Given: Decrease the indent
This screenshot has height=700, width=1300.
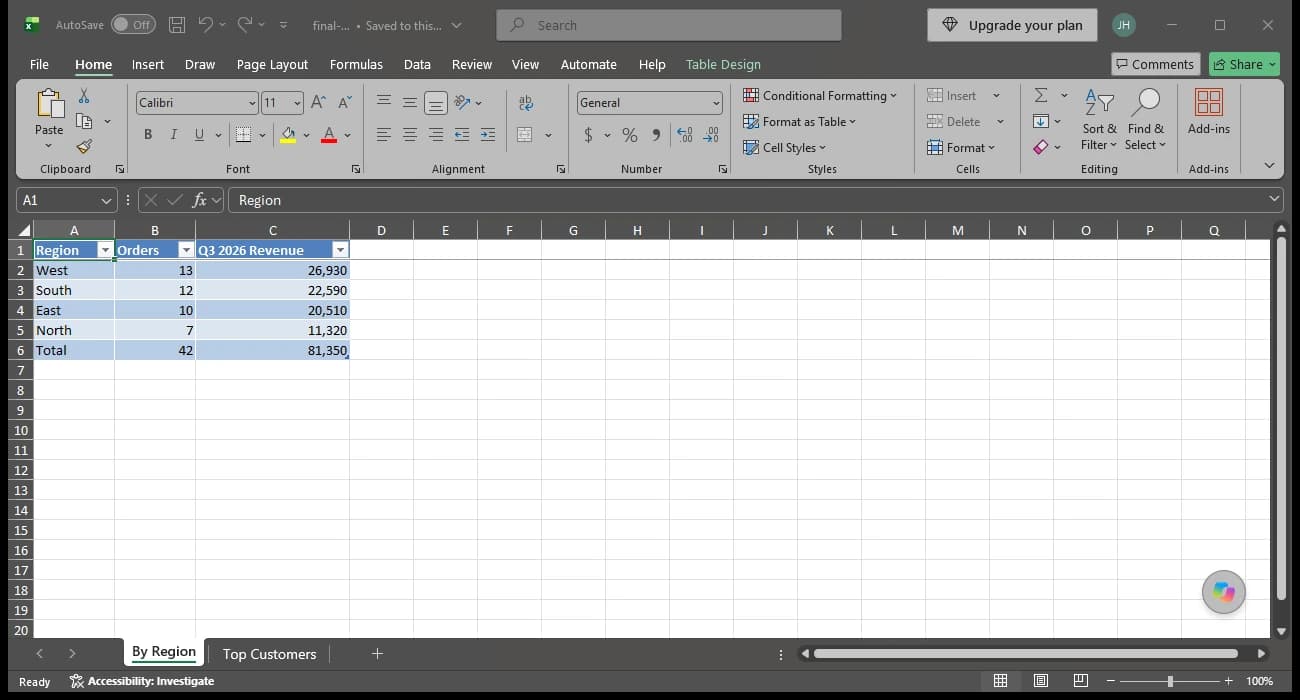Looking at the screenshot, I should [x=462, y=135].
